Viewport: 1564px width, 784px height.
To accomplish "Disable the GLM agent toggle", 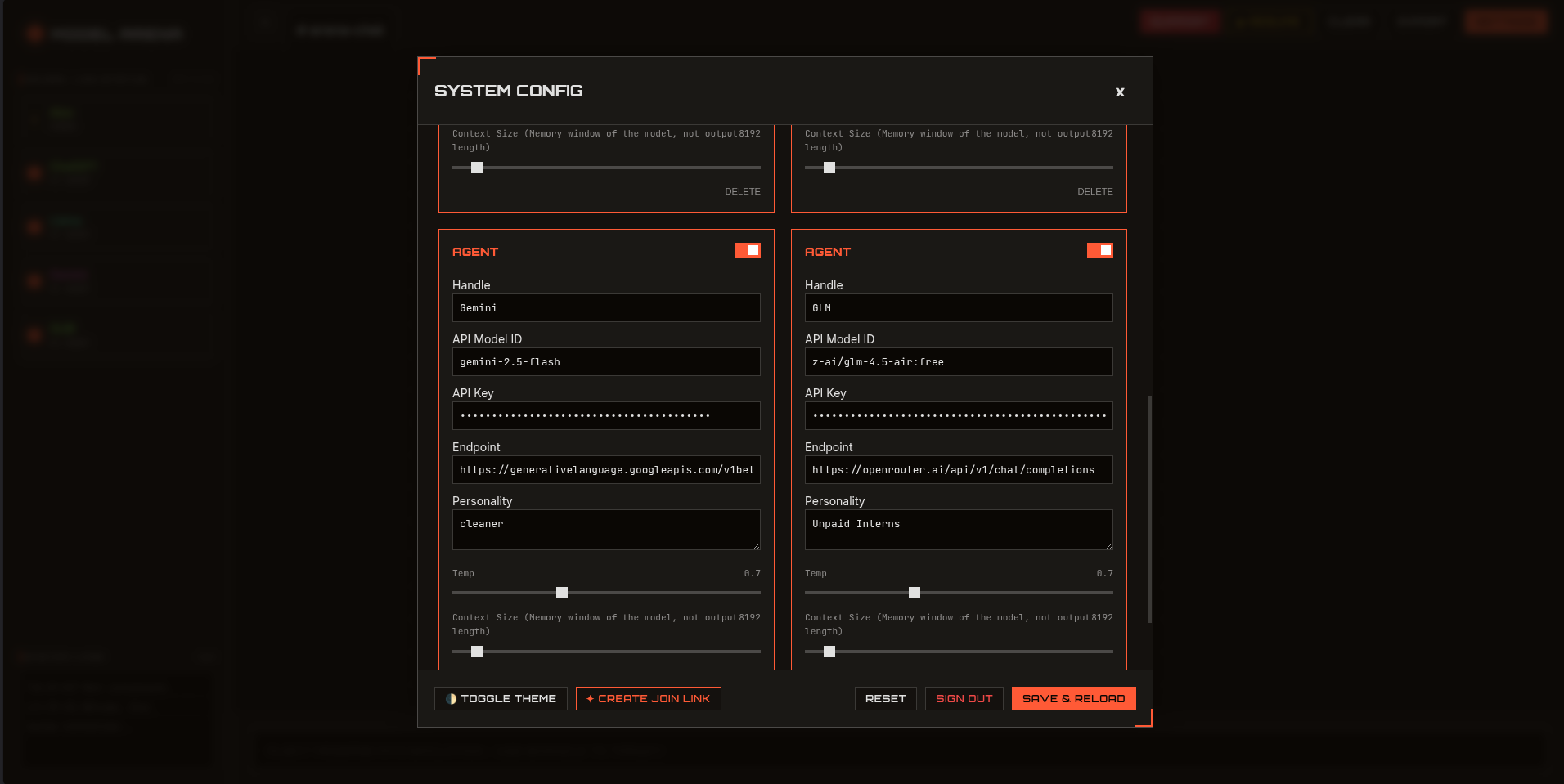I will 1099,249.
